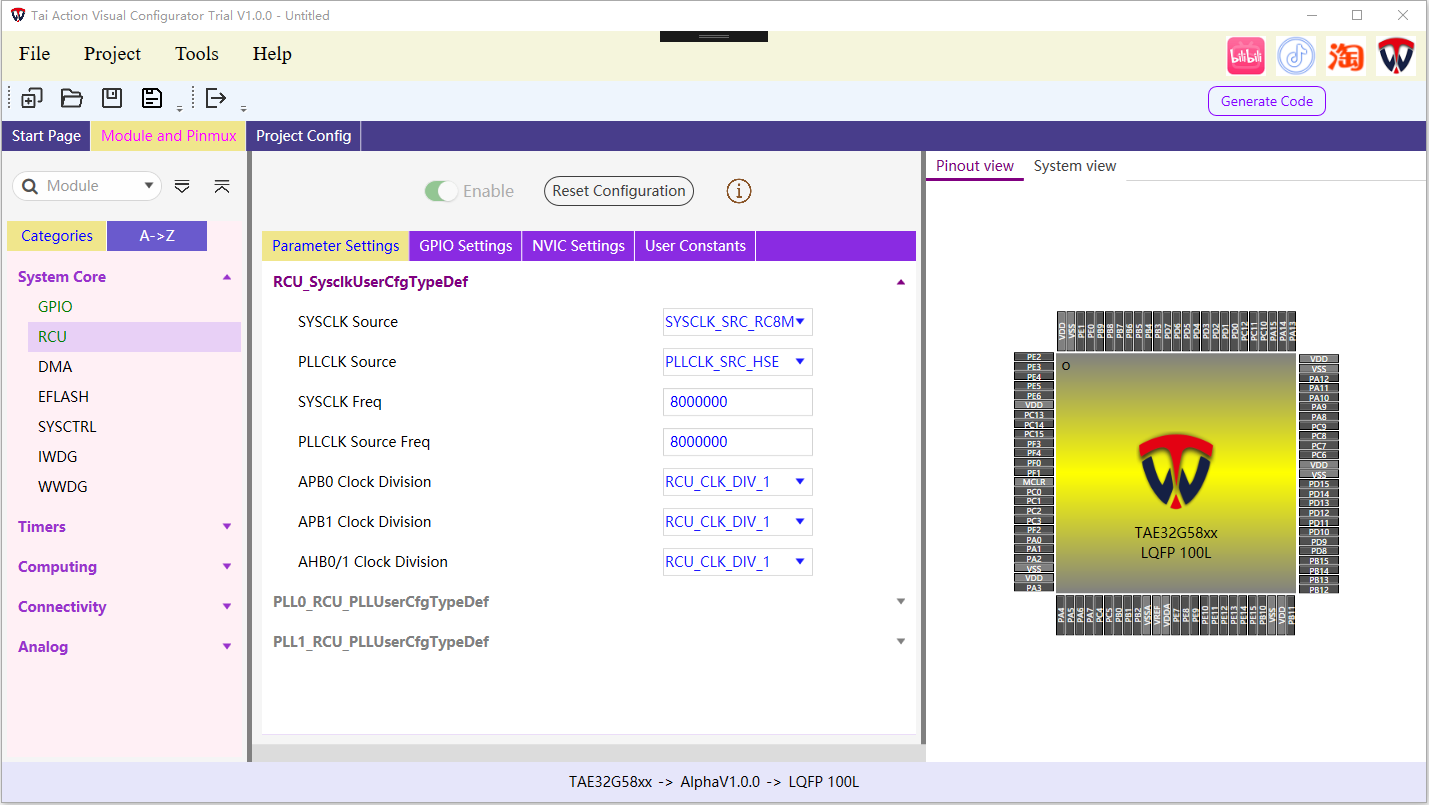Switch to the GPIO Settings tab
This screenshot has height=805, width=1429.
[x=465, y=246]
